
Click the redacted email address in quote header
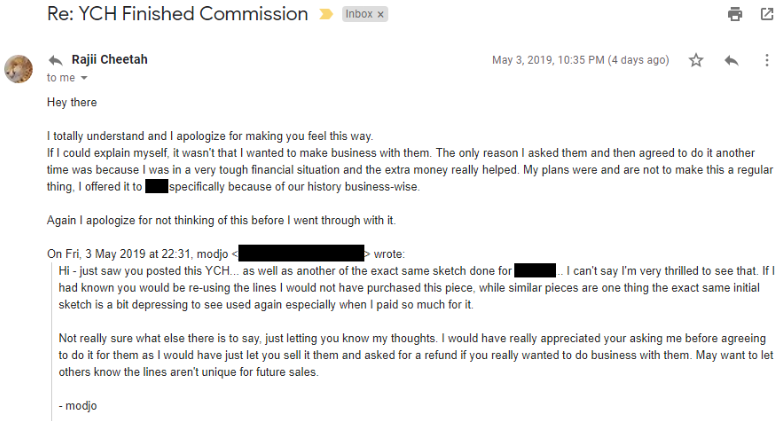coord(302,253)
